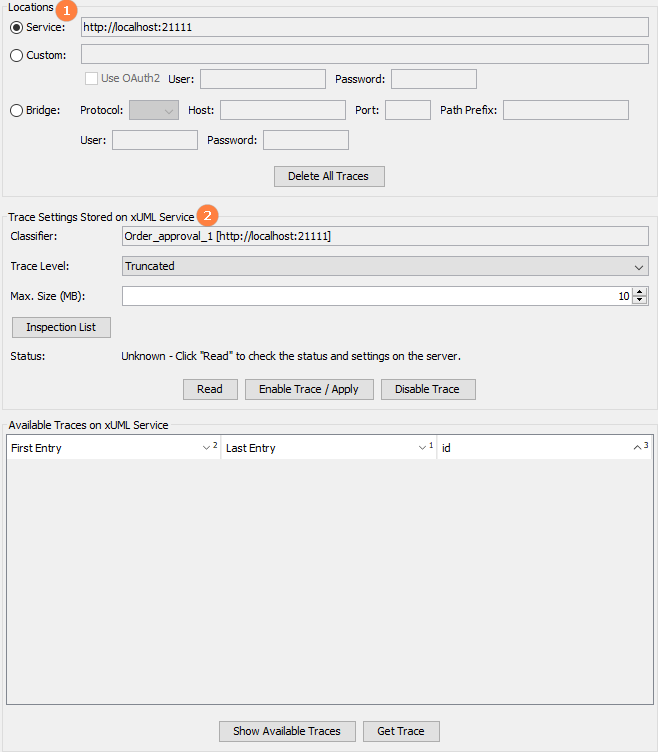Image resolution: width=658 pixels, height=752 pixels.
Task: Sort traces by First Entry column
Action: tap(112, 448)
